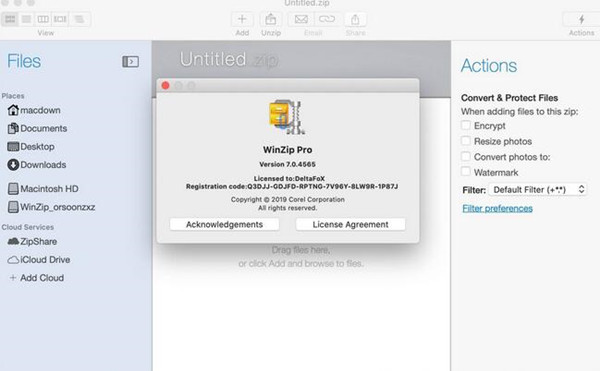This screenshot has width=600, height=371.
Task: Open the Actions lightning bolt toolbar item
Action: click(581, 19)
